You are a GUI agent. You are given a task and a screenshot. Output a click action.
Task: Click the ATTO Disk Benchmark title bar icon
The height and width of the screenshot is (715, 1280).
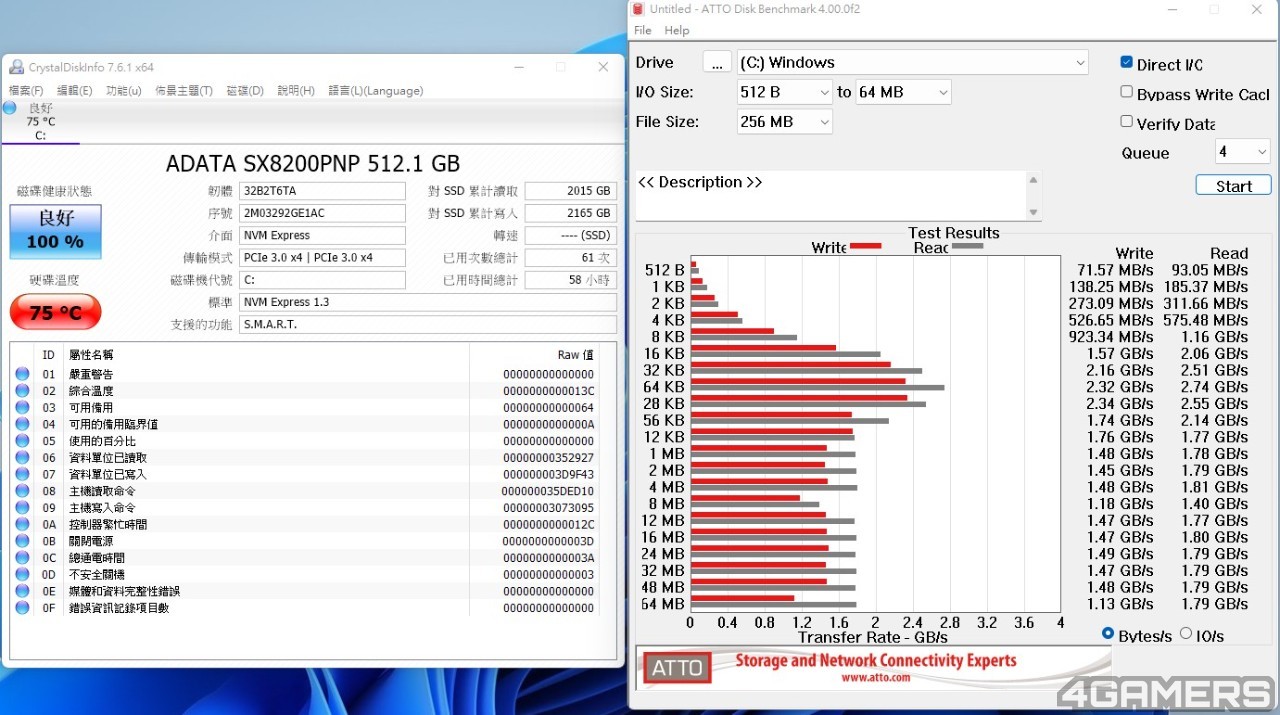click(638, 9)
